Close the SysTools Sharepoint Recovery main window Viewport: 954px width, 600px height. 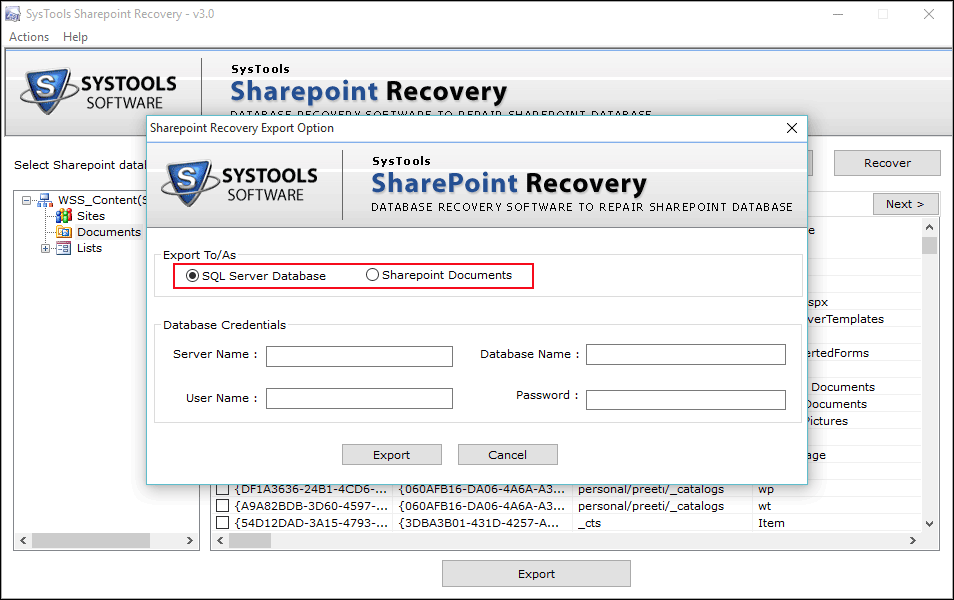[928, 14]
